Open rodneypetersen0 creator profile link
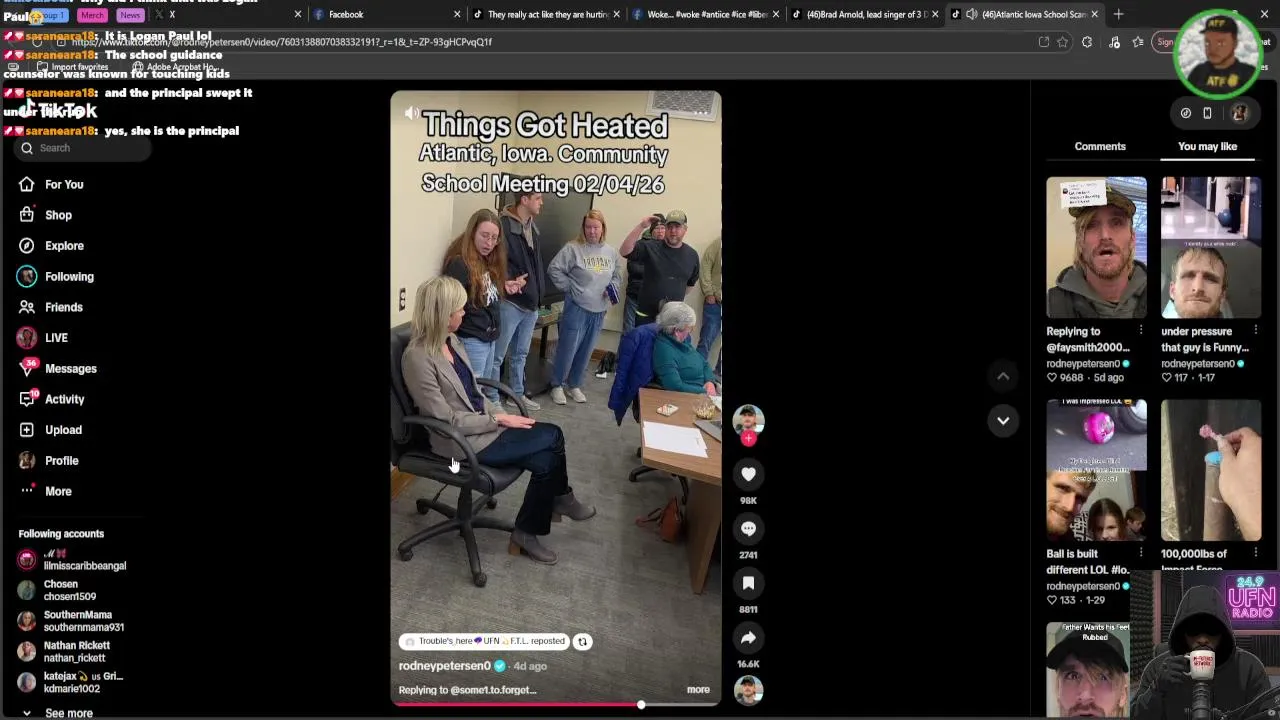 coord(444,666)
